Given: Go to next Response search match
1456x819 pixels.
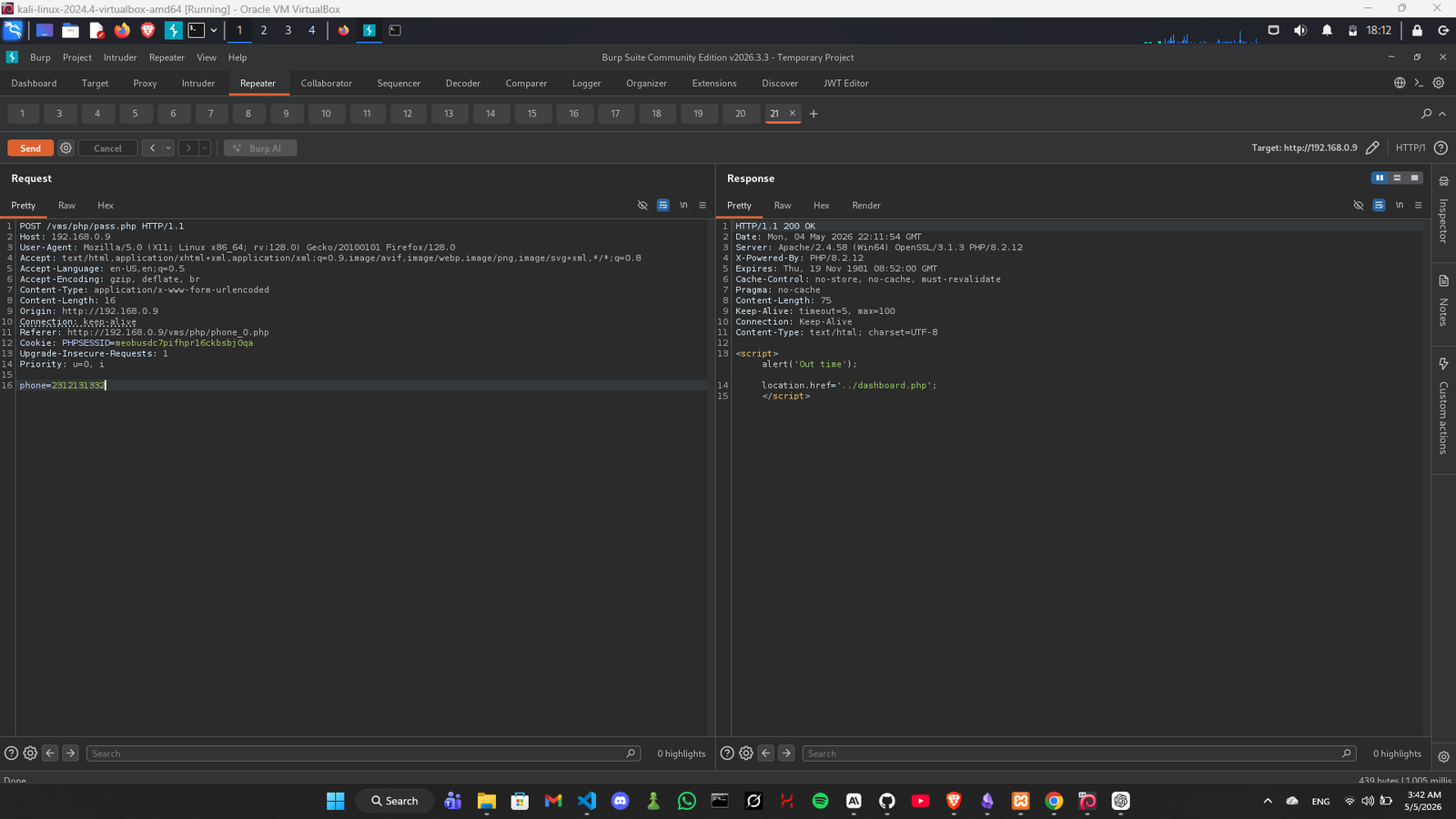Looking at the screenshot, I should 786,753.
